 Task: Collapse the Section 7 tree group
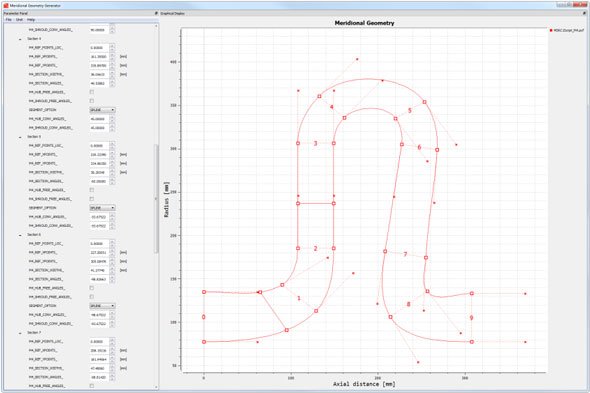point(20,333)
